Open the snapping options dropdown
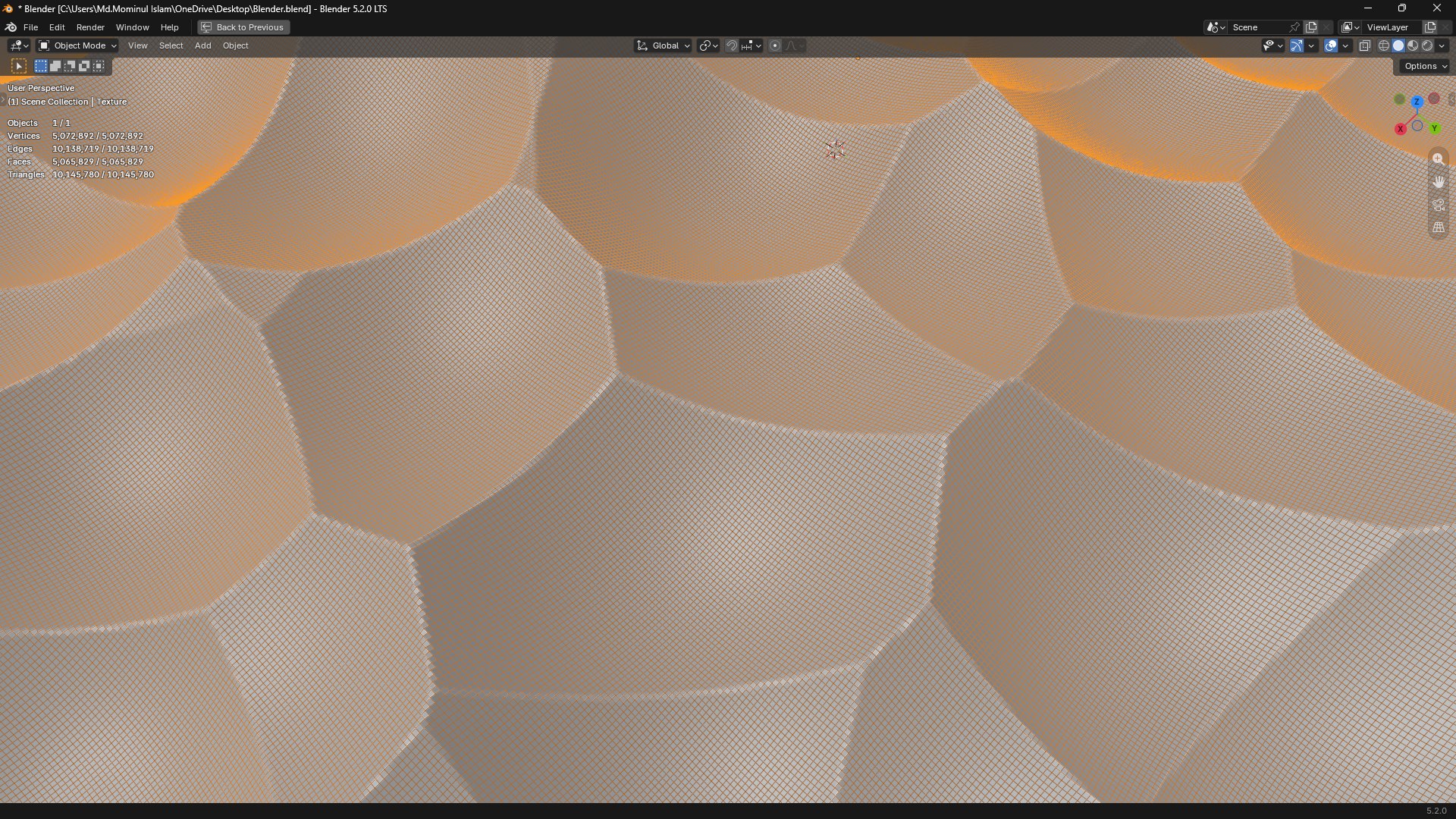 752,45
